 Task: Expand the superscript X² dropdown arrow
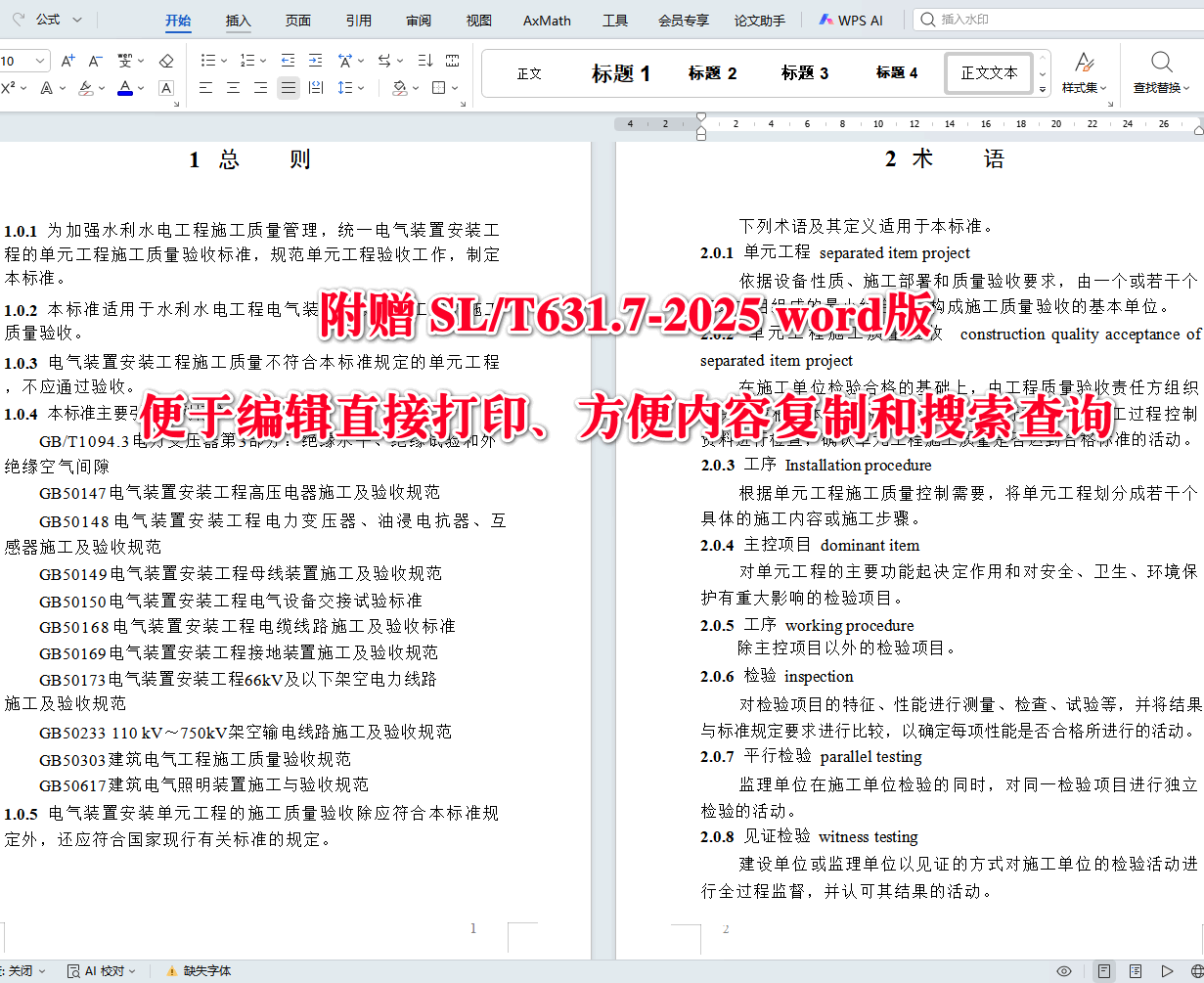[x=22, y=88]
